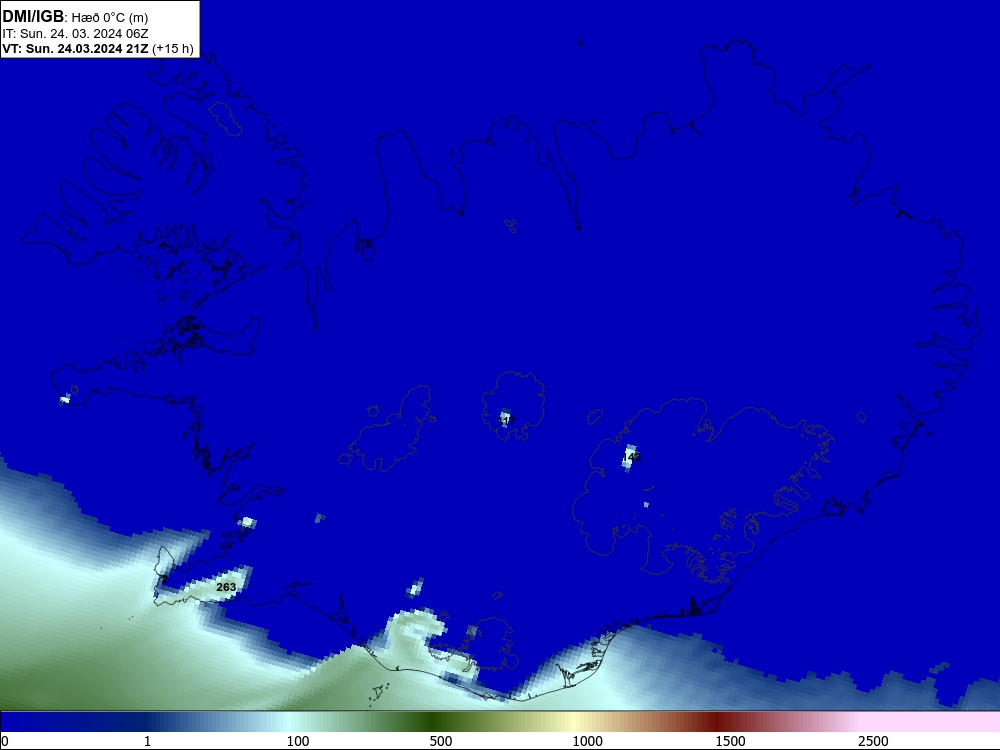Click the '100' tick on the color scale
The height and width of the screenshot is (750, 1000).
pos(298,741)
